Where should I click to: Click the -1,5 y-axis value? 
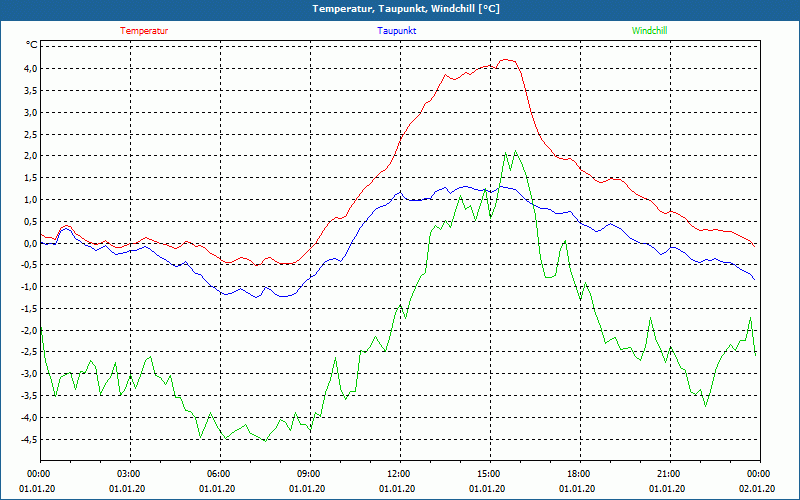tap(29, 309)
